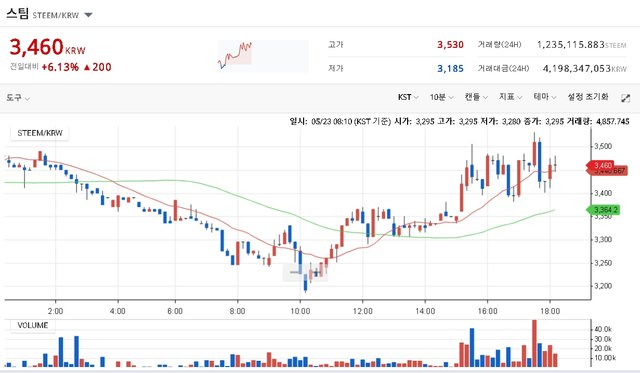Click the 저가 low price label
The height and width of the screenshot is (373, 640).
[336, 69]
